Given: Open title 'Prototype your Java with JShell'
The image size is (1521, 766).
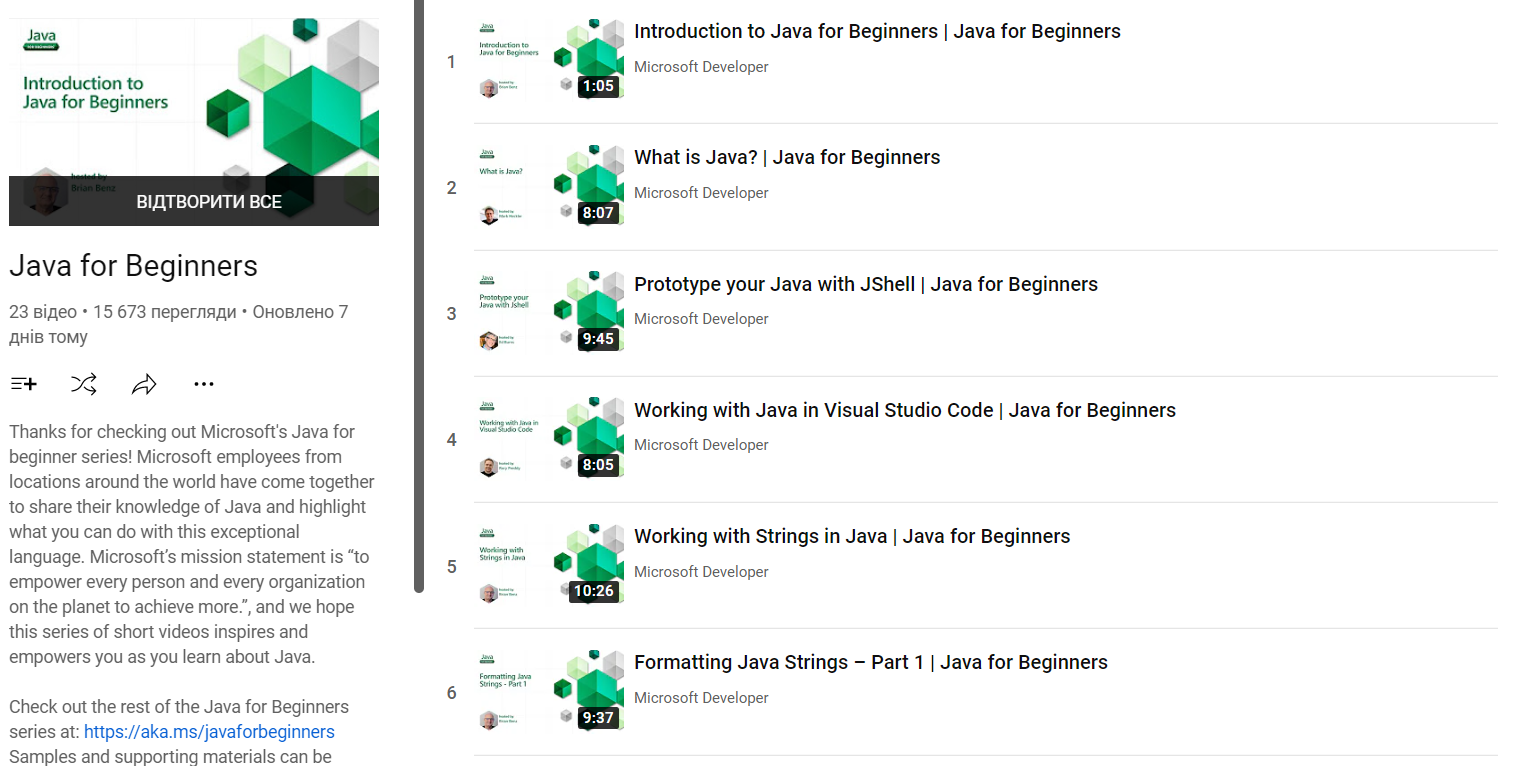Looking at the screenshot, I should tap(866, 284).
